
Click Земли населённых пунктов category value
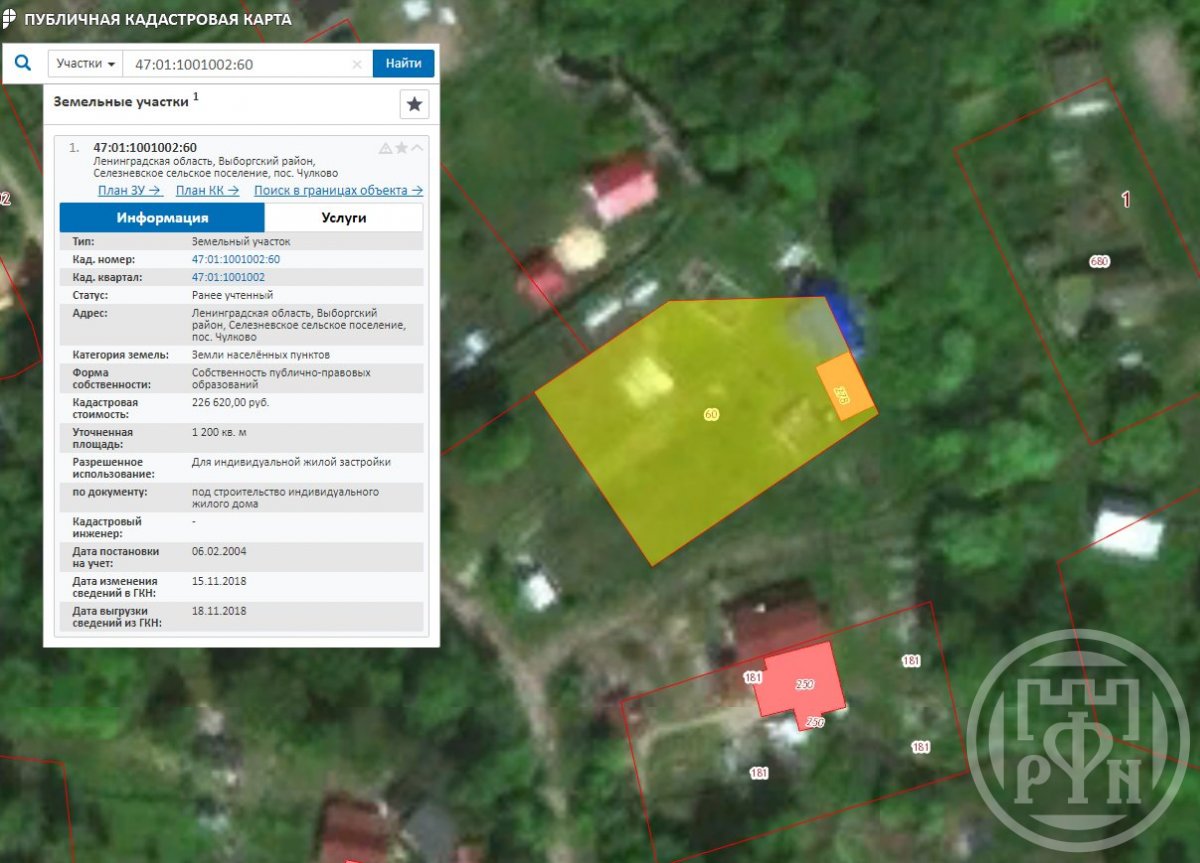click(x=260, y=354)
